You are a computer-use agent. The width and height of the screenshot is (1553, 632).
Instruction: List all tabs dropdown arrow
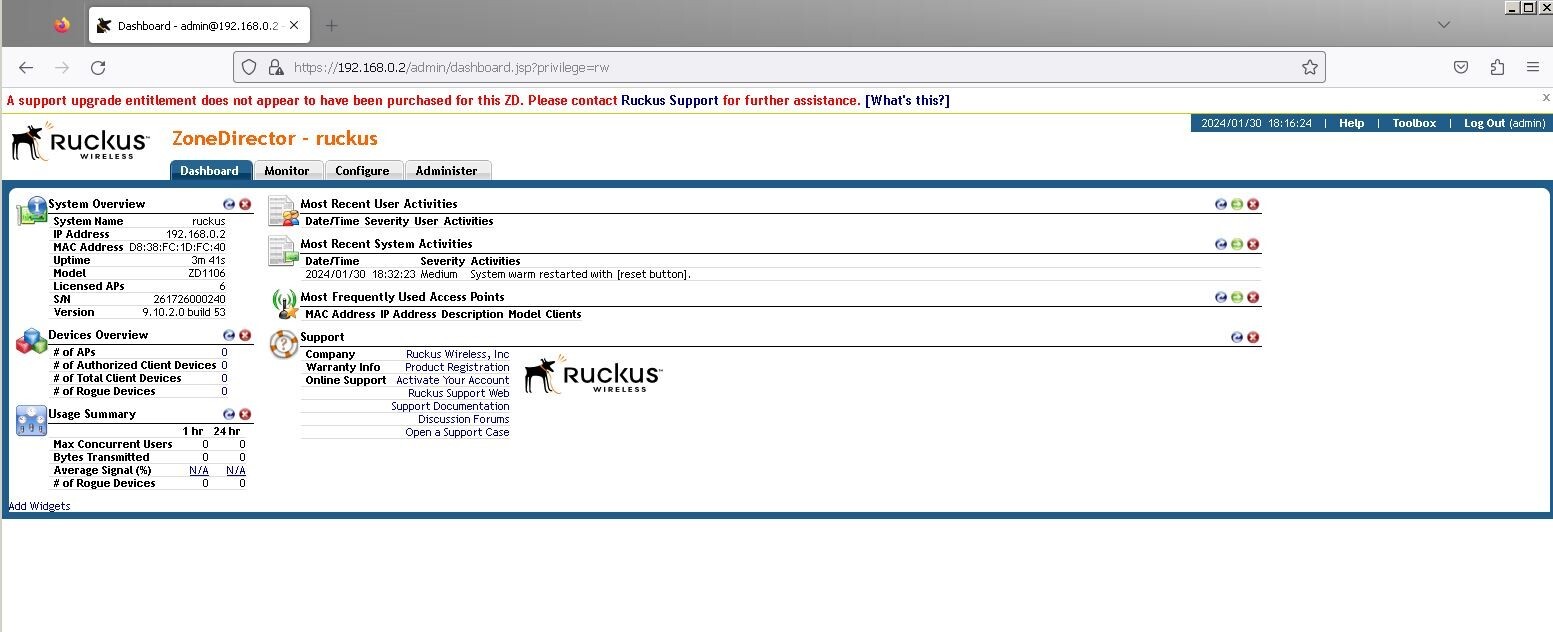1443,24
